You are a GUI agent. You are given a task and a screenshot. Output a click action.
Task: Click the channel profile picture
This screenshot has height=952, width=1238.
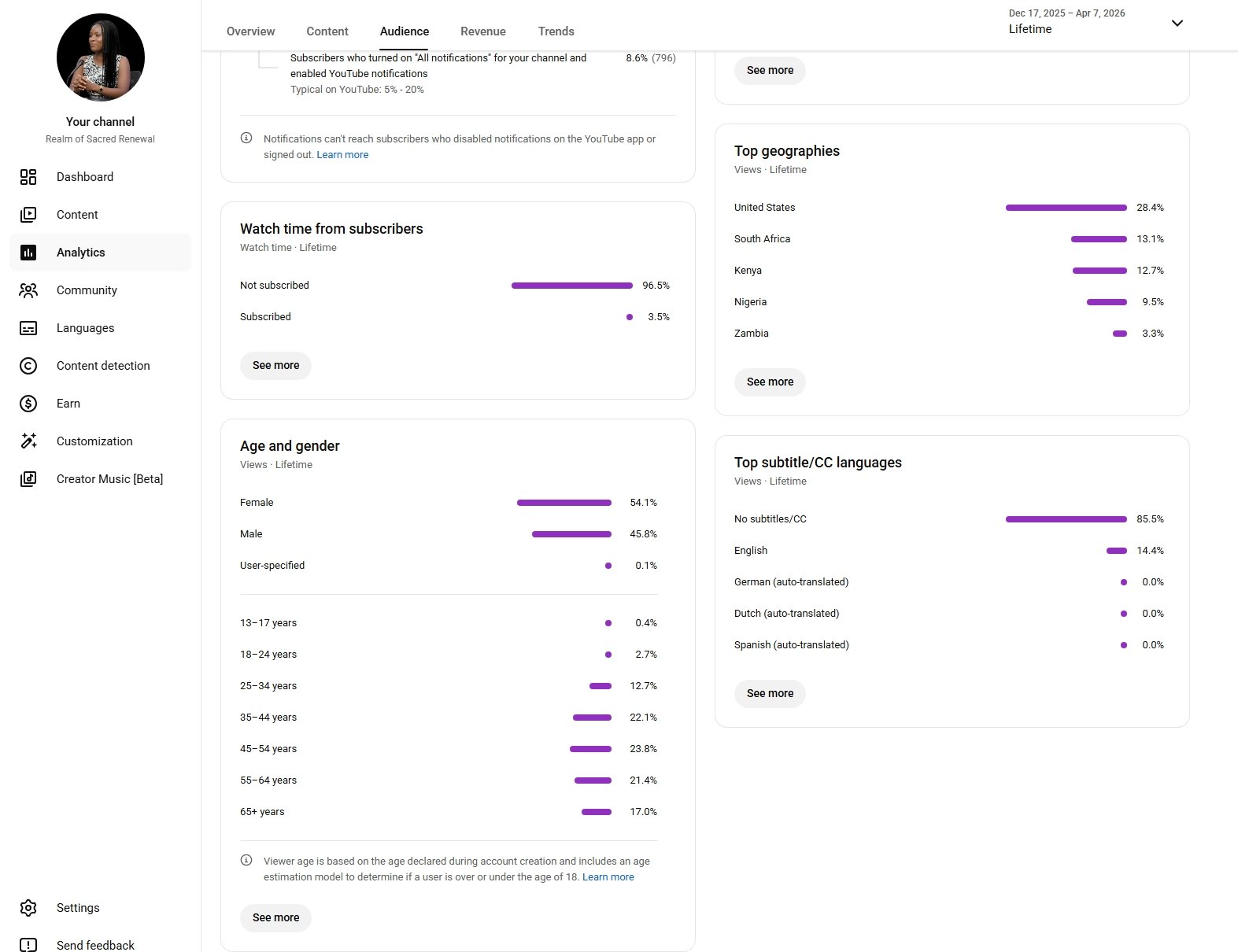coord(101,57)
